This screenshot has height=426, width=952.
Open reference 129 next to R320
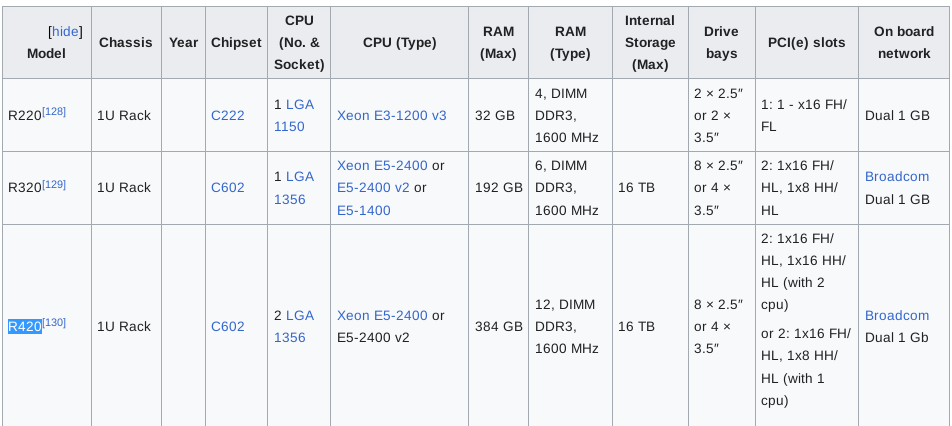[54, 184]
